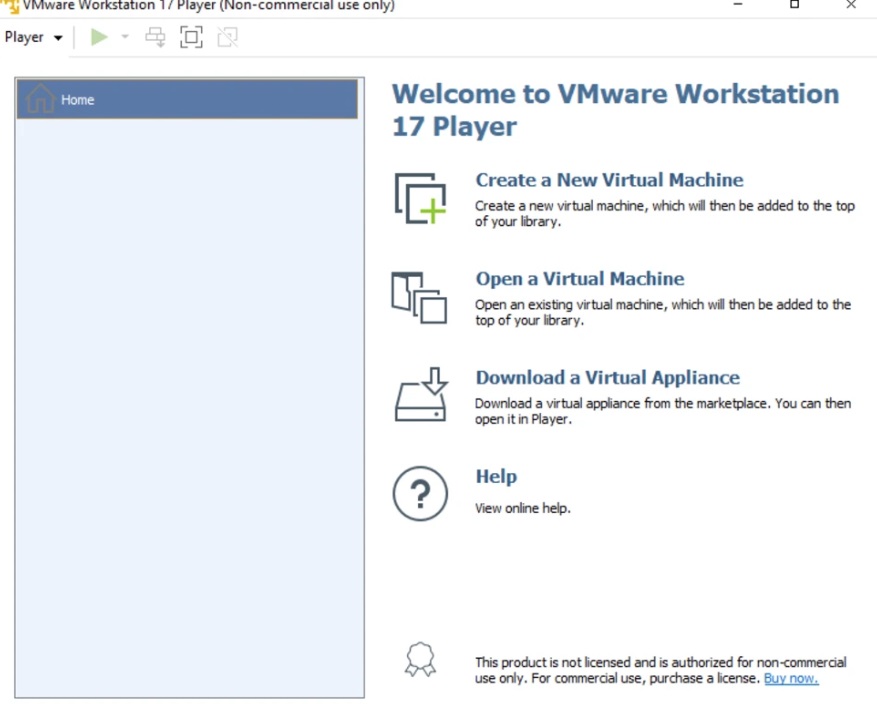The width and height of the screenshot is (877, 711).
Task: Enter full screen mode via toolbar icon
Action: (x=191, y=38)
